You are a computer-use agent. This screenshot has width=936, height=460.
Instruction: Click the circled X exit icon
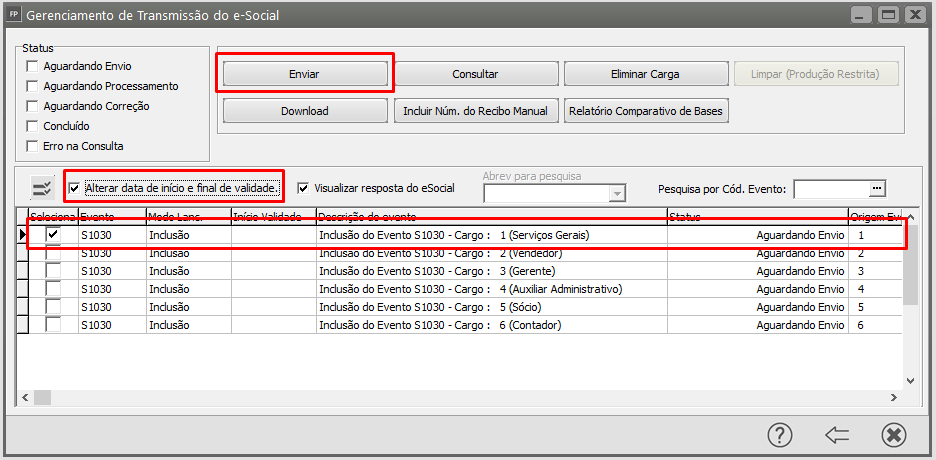point(893,435)
